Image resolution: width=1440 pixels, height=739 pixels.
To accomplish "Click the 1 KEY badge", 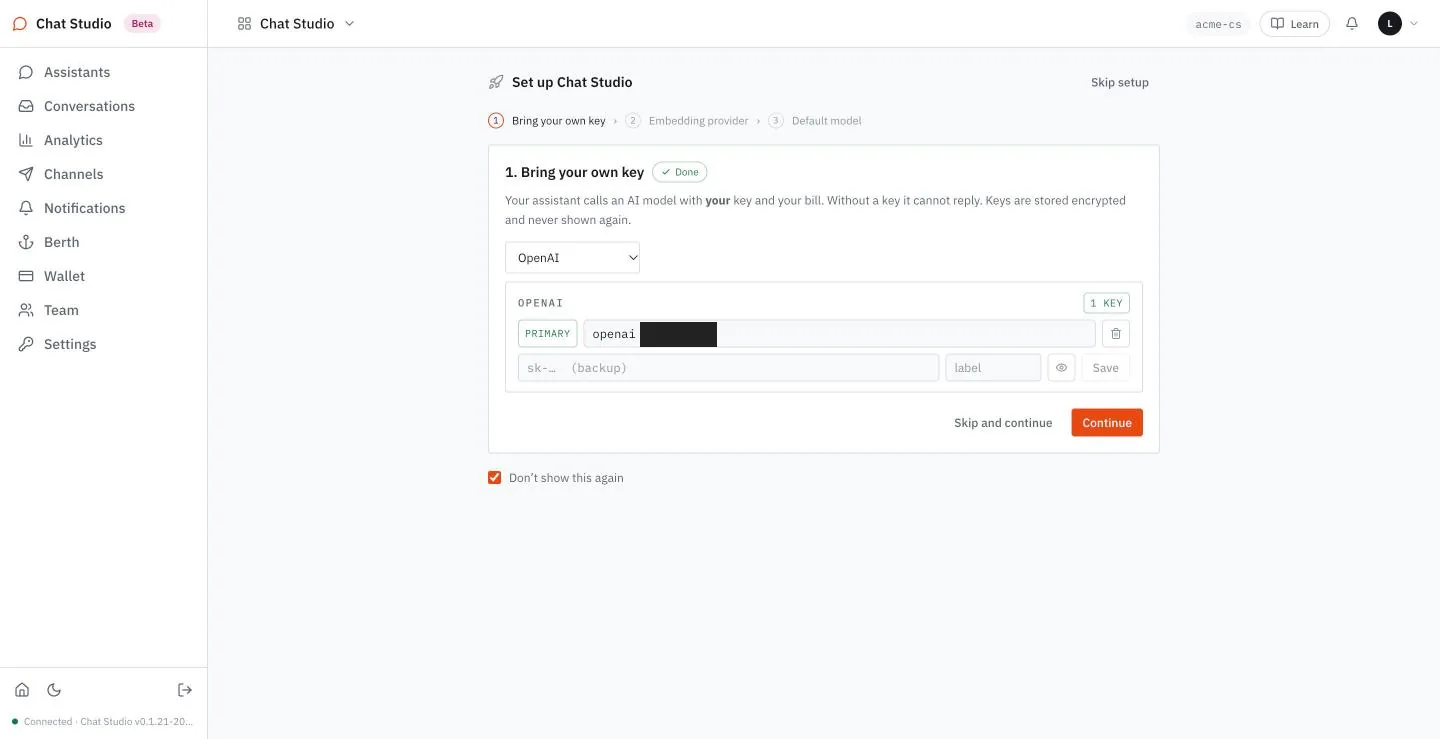I will coord(1106,303).
